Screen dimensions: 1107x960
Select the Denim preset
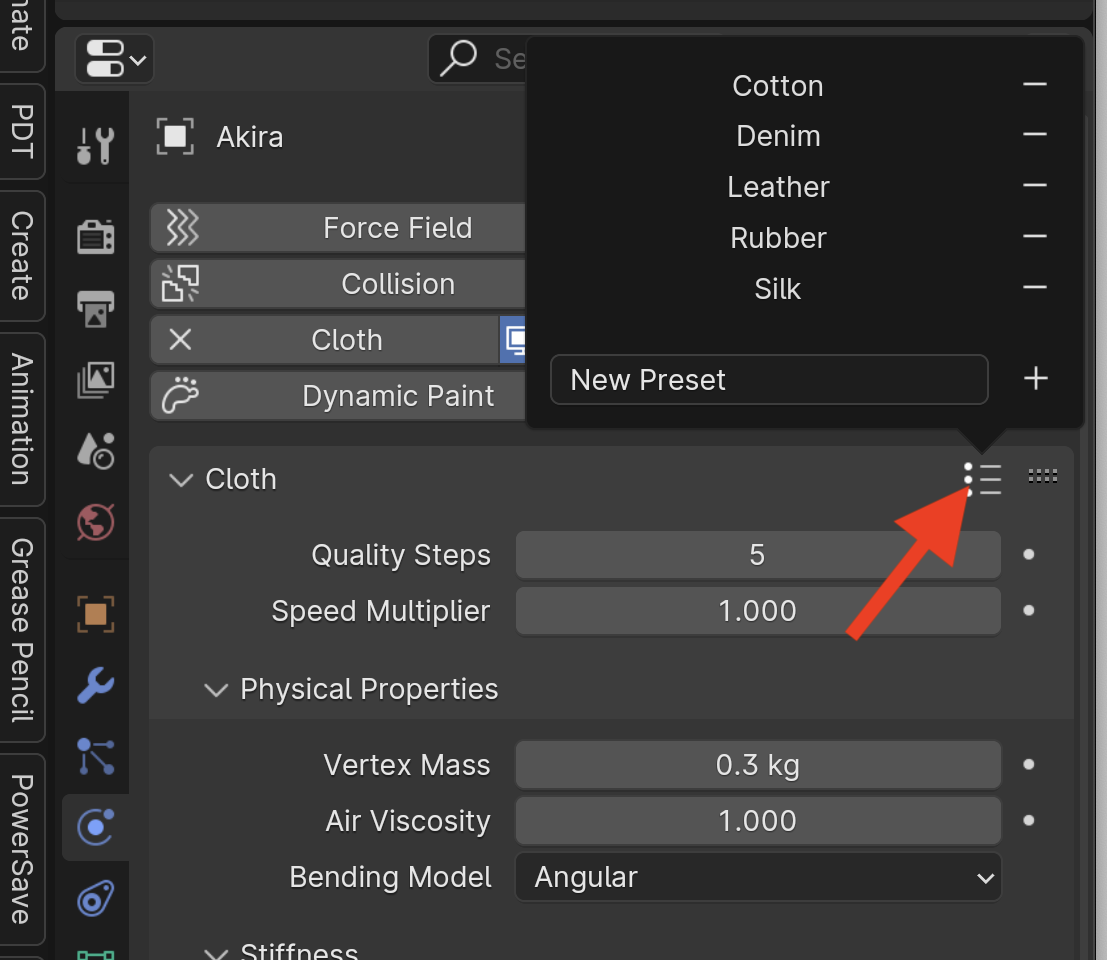click(x=778, y=136)
